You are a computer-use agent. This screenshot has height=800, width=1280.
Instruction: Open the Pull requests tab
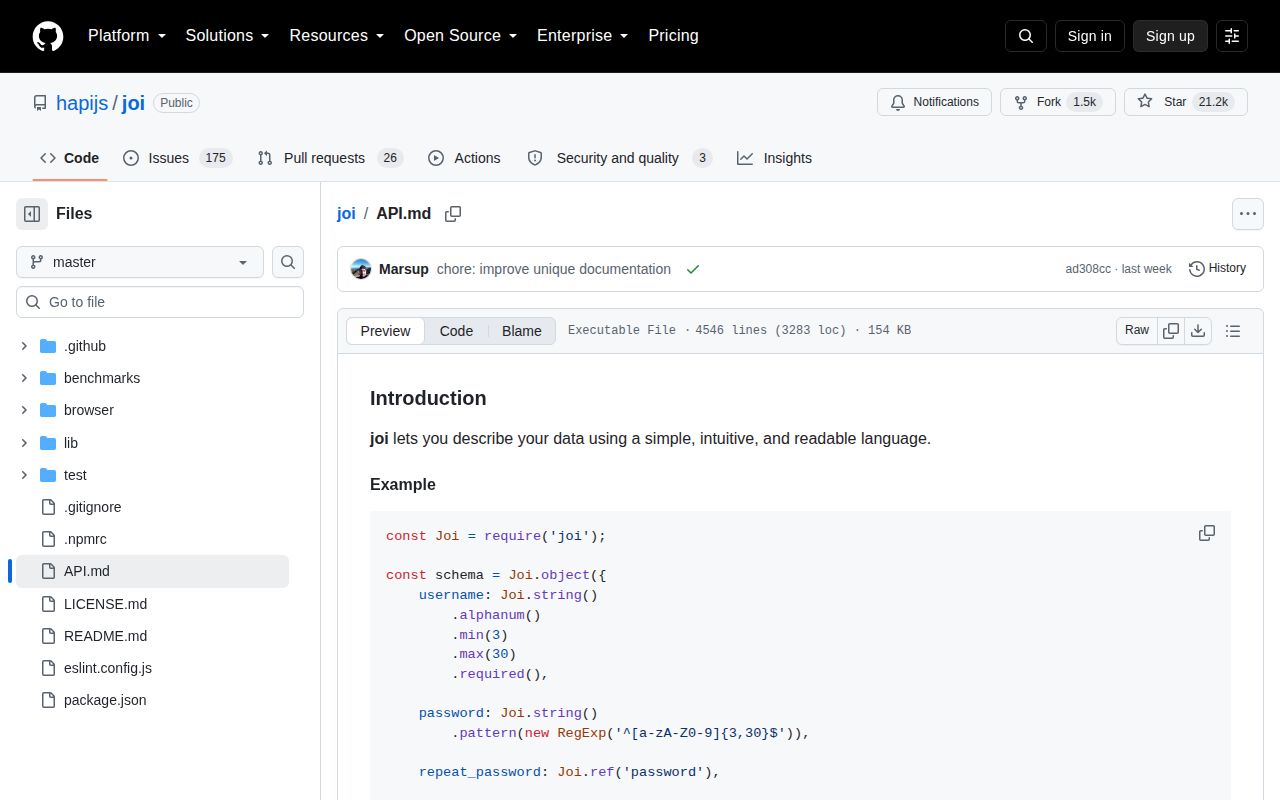click(329, 158)
